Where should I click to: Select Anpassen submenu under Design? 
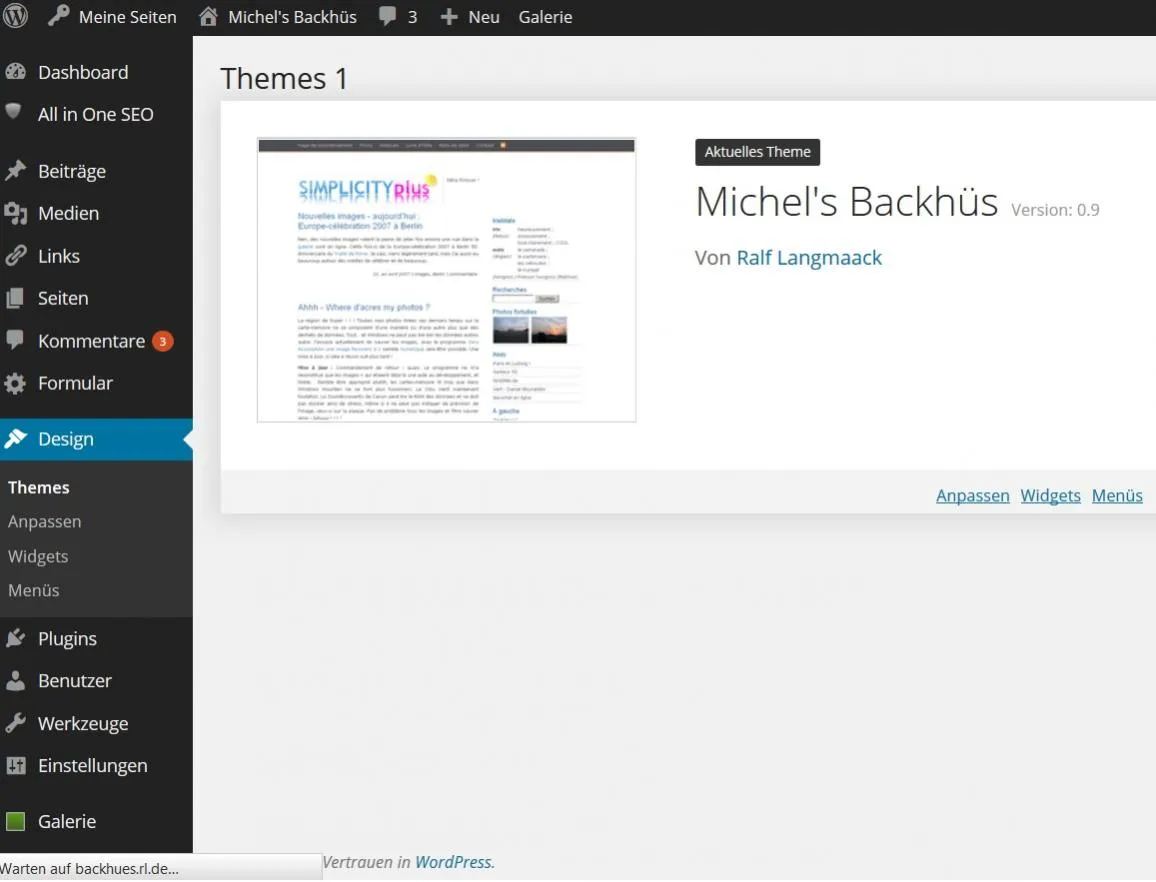(x=44, y=521)
